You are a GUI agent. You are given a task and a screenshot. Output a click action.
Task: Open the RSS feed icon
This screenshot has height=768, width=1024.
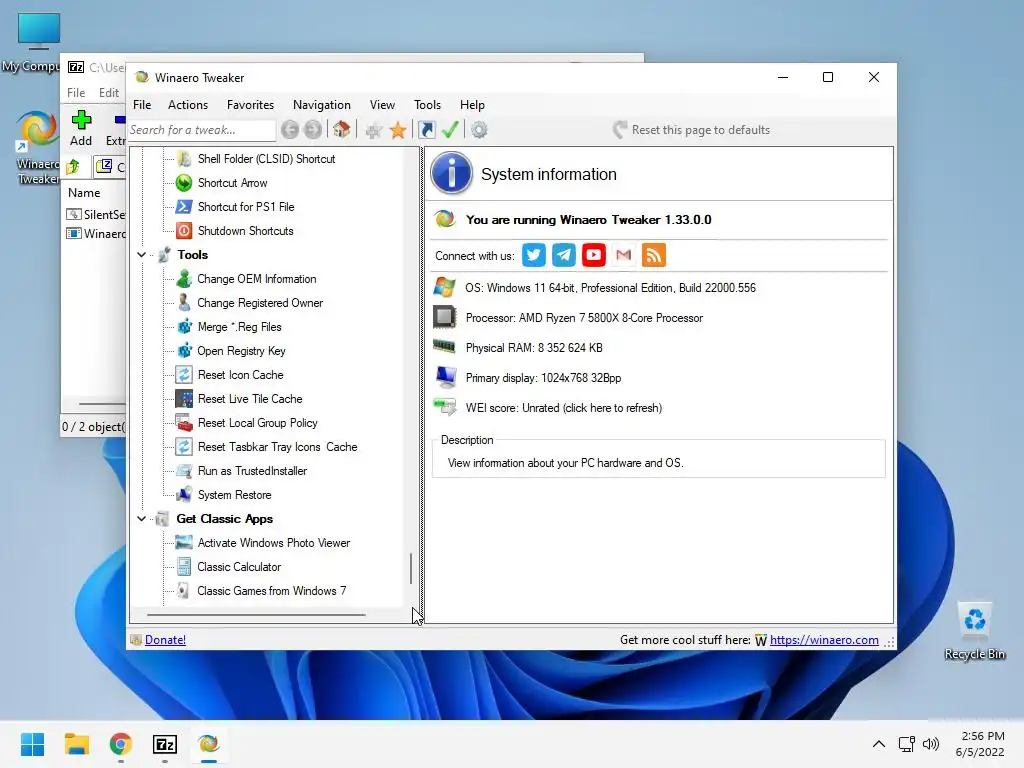(x=654, y=255)
